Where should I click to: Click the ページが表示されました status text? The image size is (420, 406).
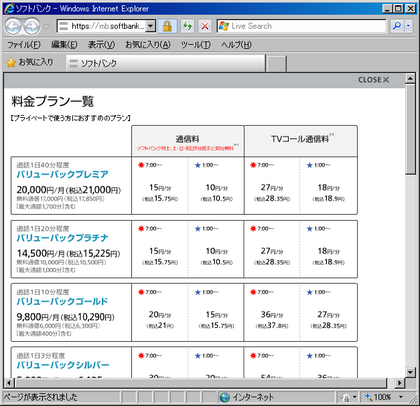[40, 397]
